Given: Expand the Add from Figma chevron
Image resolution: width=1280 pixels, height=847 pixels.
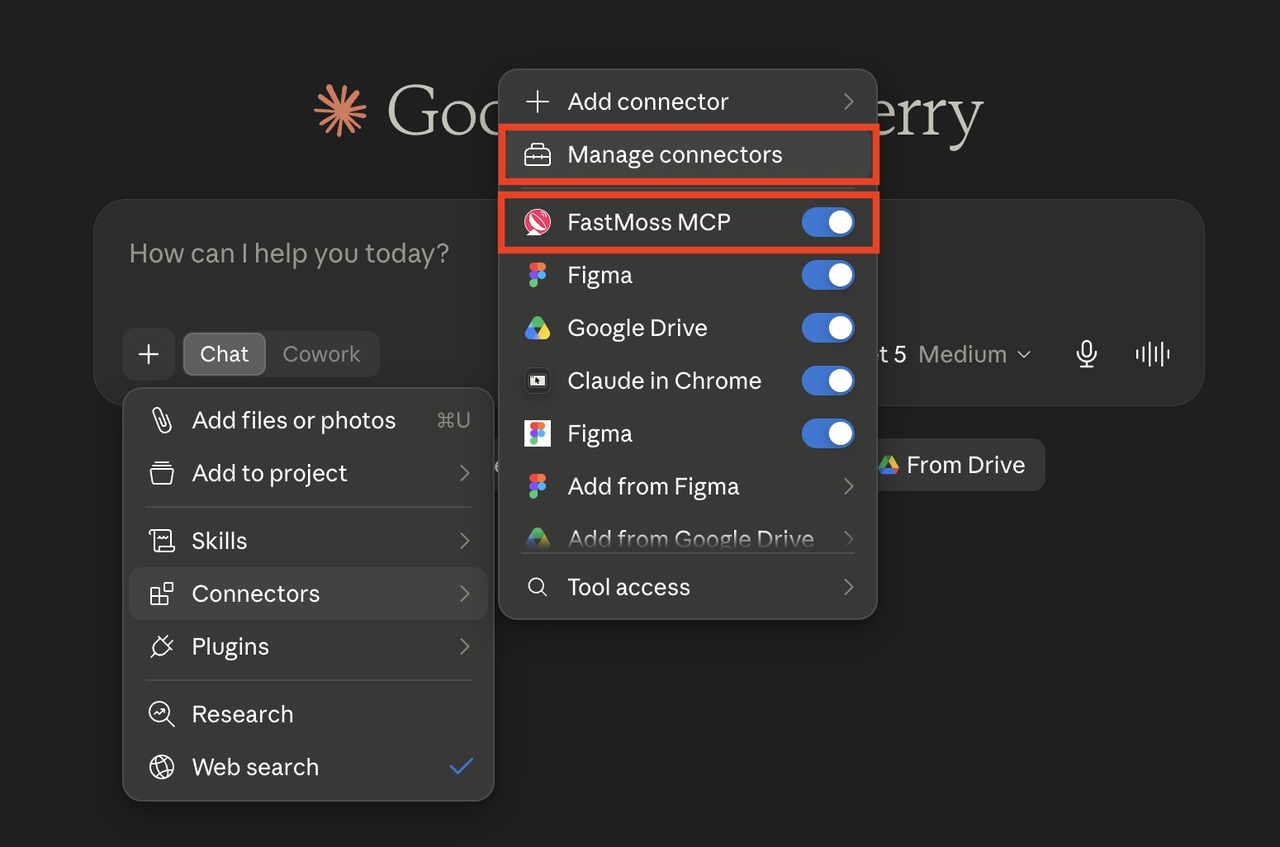Looking at the screenshot, I should click(848, 487).
